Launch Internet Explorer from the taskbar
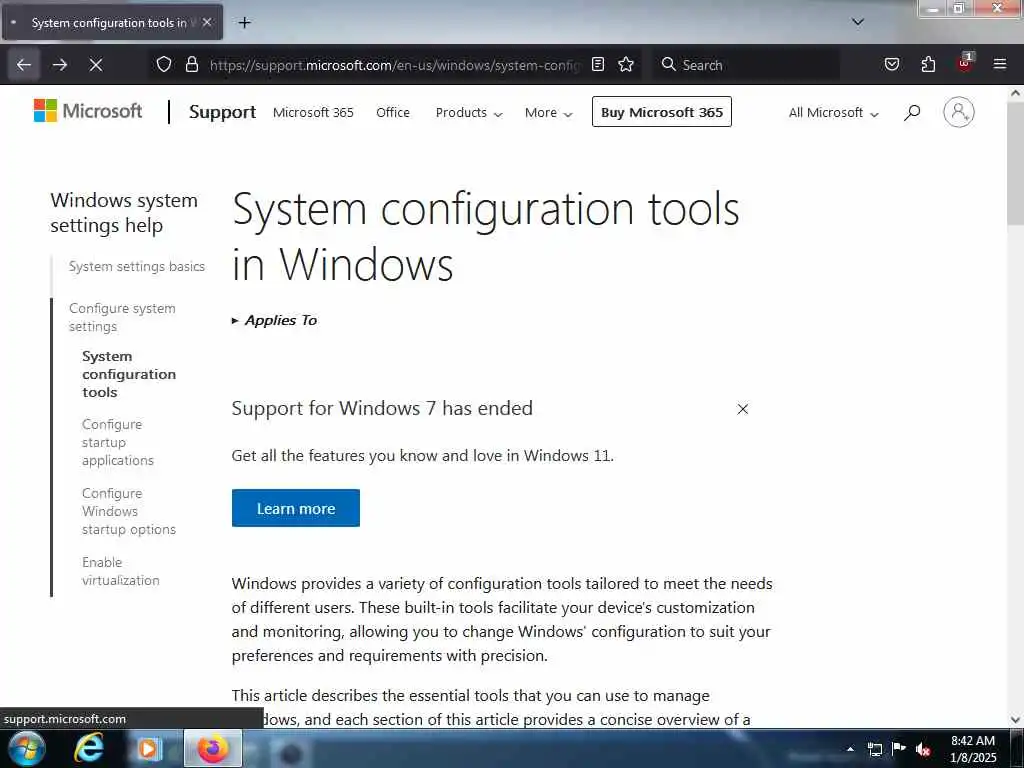The image size is (1024, 768). tap(88, 748)
